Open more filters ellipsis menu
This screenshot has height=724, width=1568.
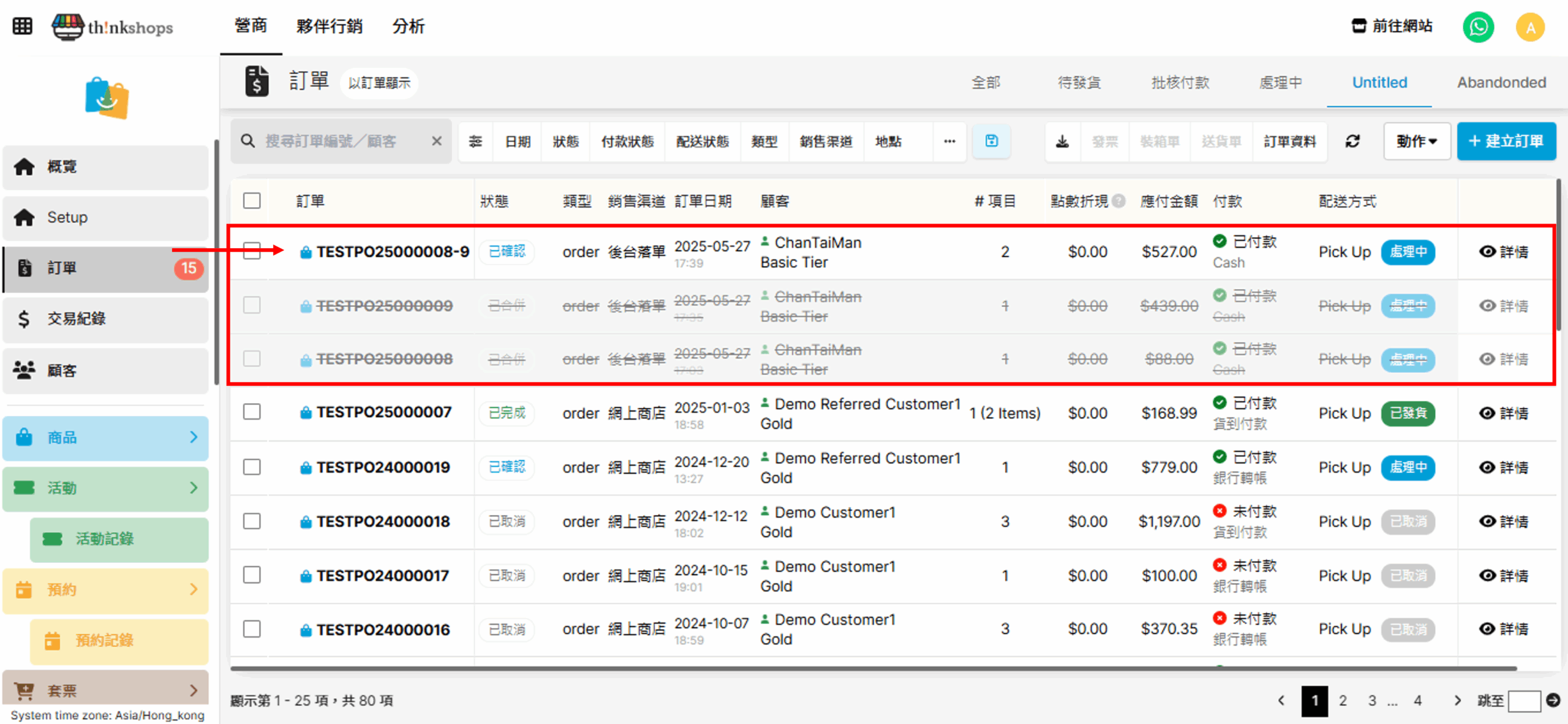pyautogui.click(x=949, y=141)
